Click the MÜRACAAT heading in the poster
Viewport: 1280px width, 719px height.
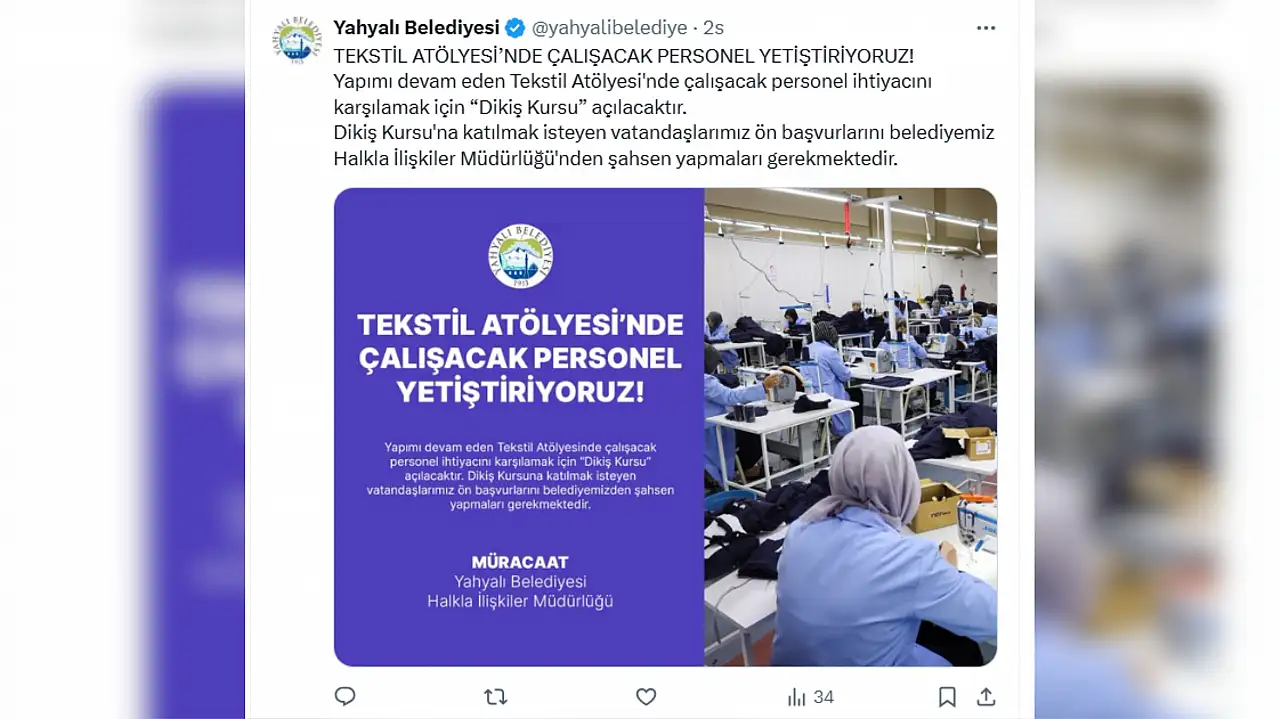(x=519, y=562)
